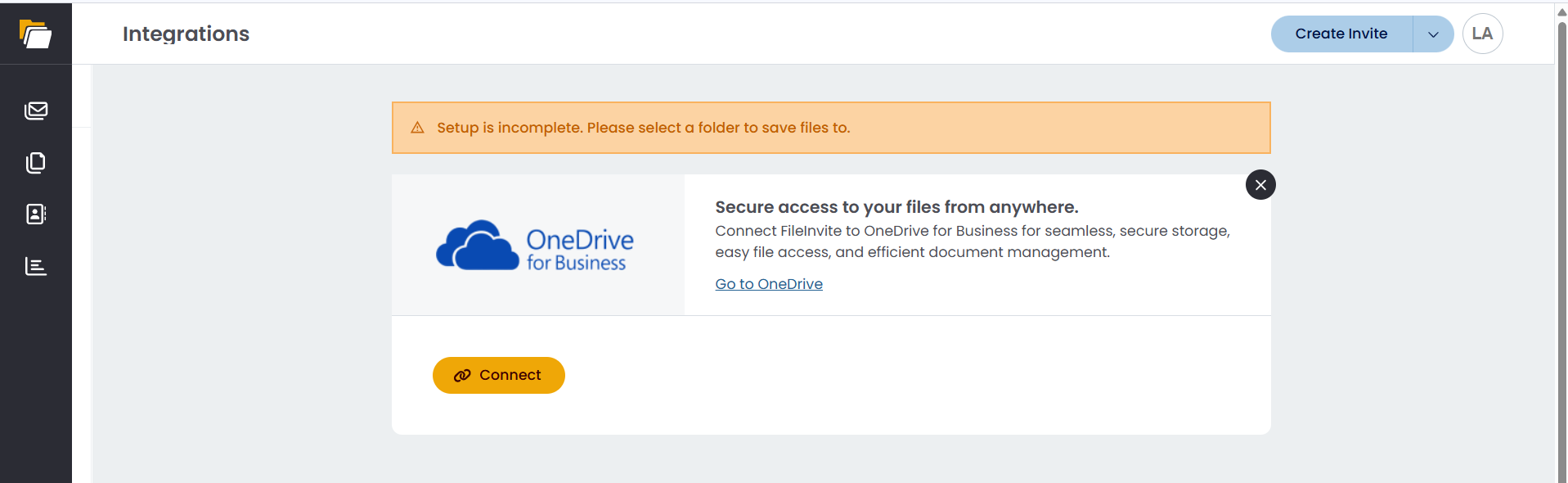This screenshot has height=483, width=1568.
Task: Close the OneDrive integration panel
Action: point(1260,185)
